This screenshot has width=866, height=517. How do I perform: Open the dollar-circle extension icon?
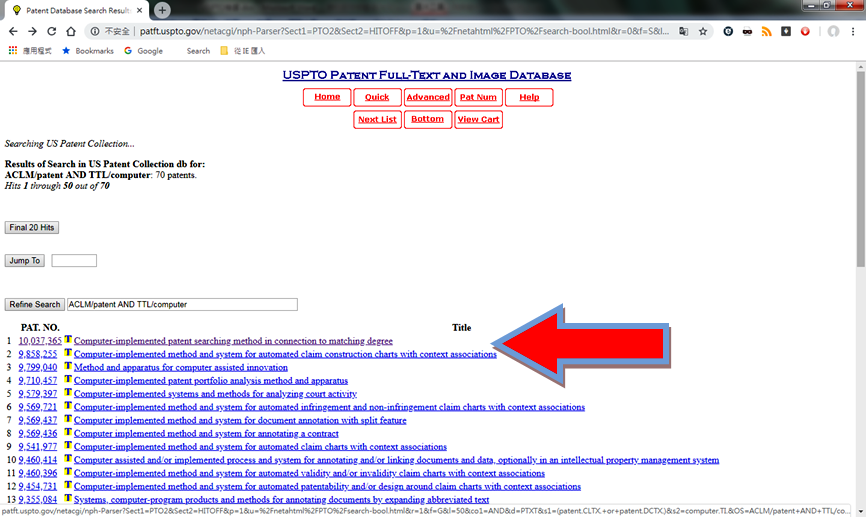pyautogui.click(x=728, y=31)
